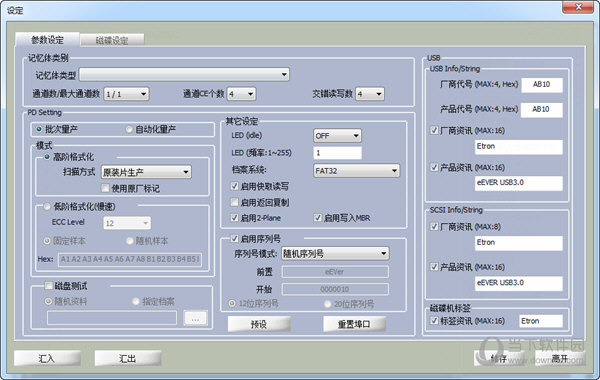This screenshot has height=380, width=600.
Task: Select the 随机资料 radio button
Action: 48,302
